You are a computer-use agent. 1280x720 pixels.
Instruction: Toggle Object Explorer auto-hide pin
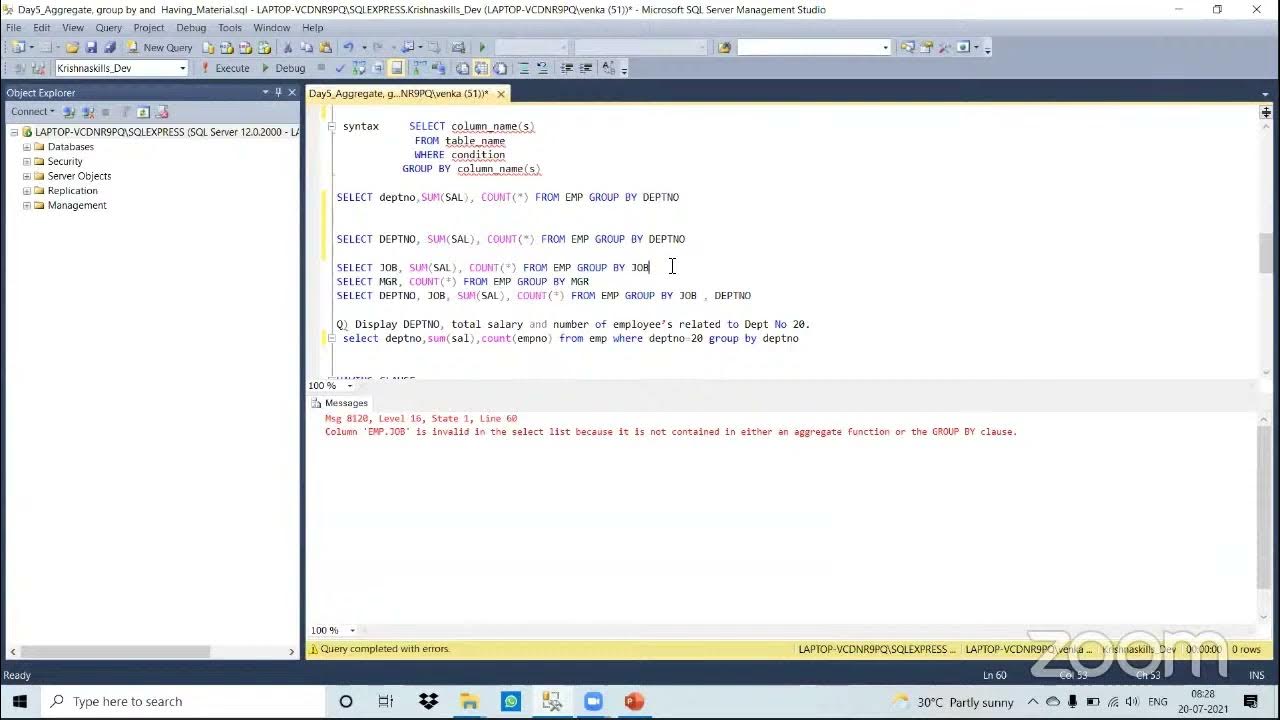pos(279,92)
